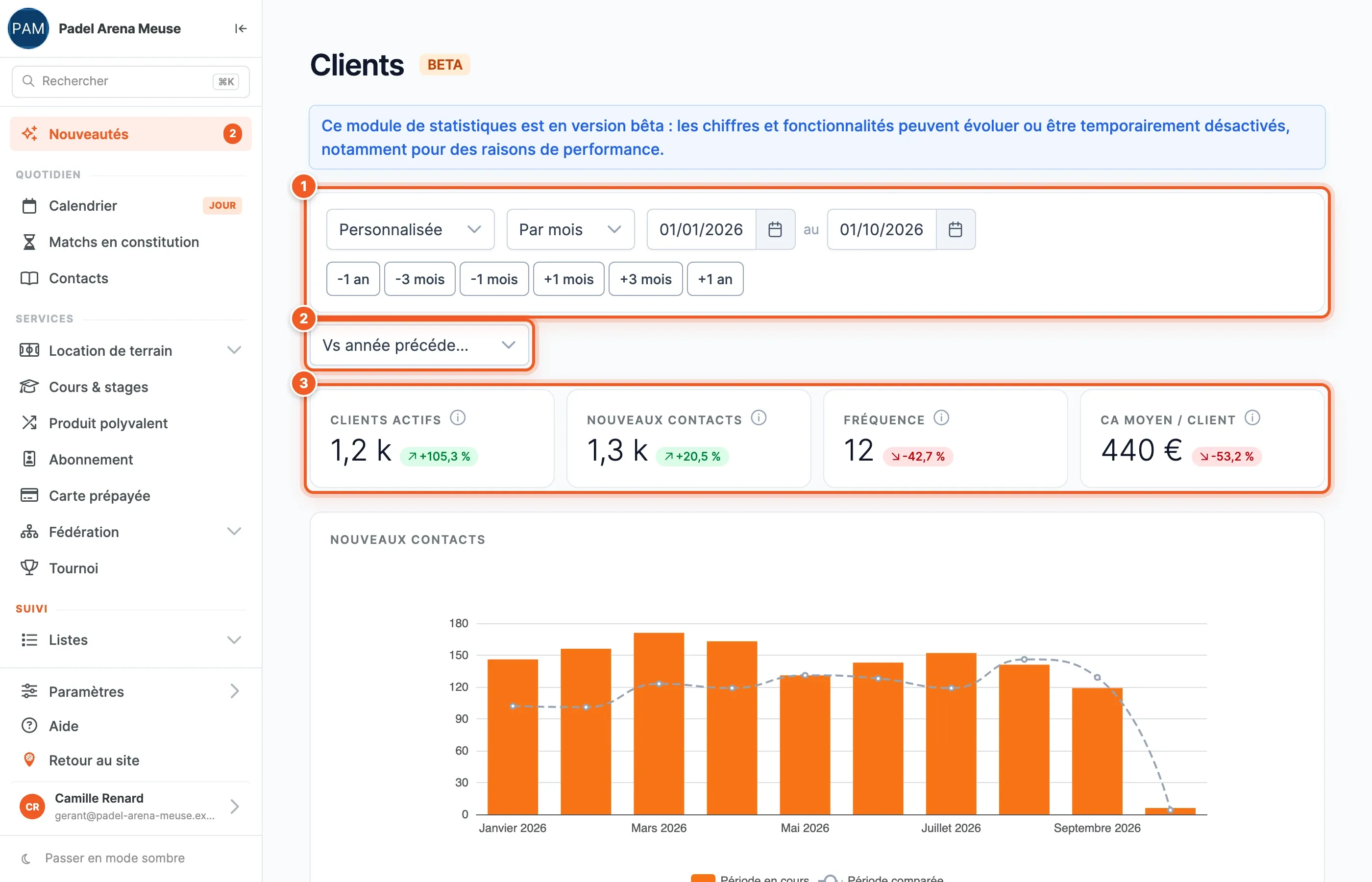Open Calendrier in the sidebar

(131, 206)
